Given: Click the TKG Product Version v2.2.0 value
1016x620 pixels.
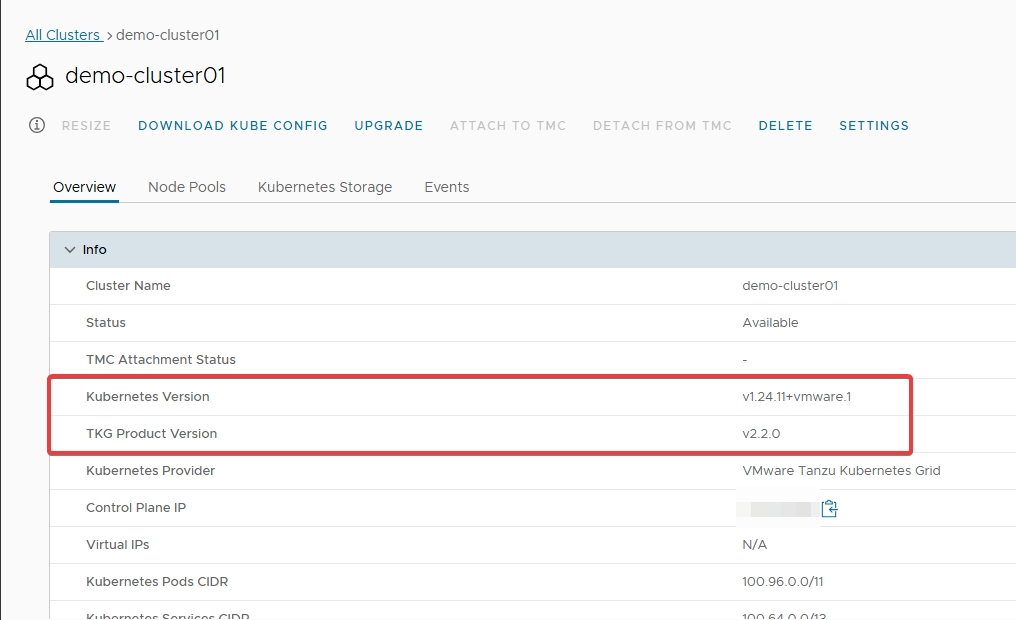Looking at the screenshot, I should pyautogui.click(x=762, y=434).
